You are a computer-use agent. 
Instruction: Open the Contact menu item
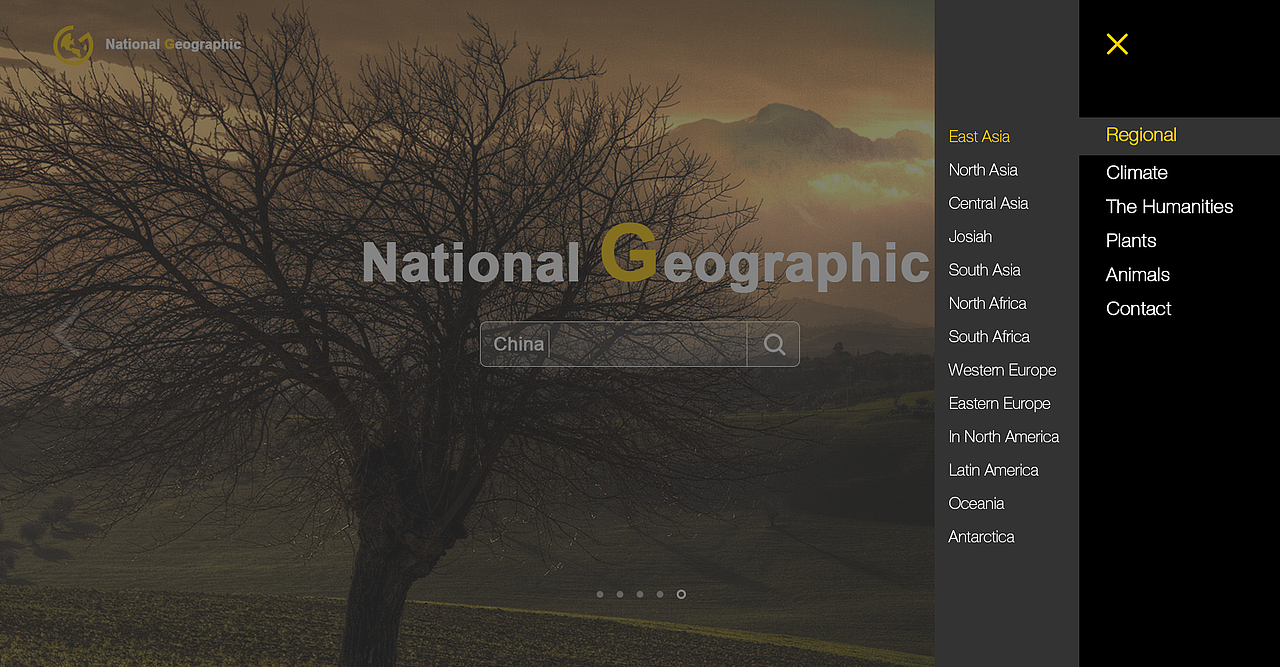tap(1138, 308)
